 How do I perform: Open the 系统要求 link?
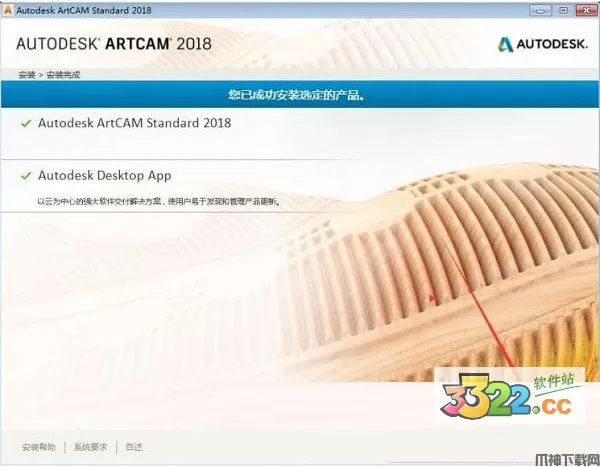pos(90,447)
